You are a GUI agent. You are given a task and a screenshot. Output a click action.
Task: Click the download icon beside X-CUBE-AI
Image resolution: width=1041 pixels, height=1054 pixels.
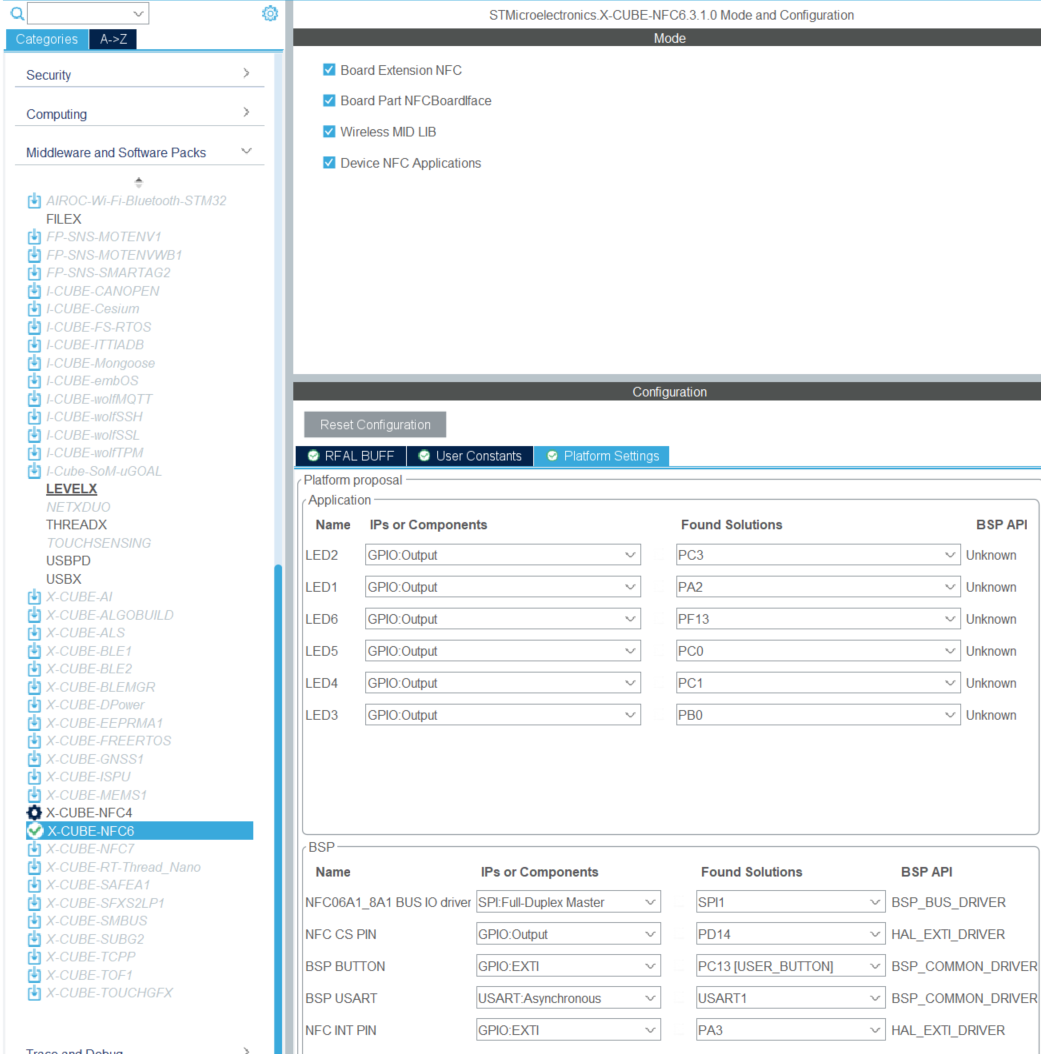(34, 597)
